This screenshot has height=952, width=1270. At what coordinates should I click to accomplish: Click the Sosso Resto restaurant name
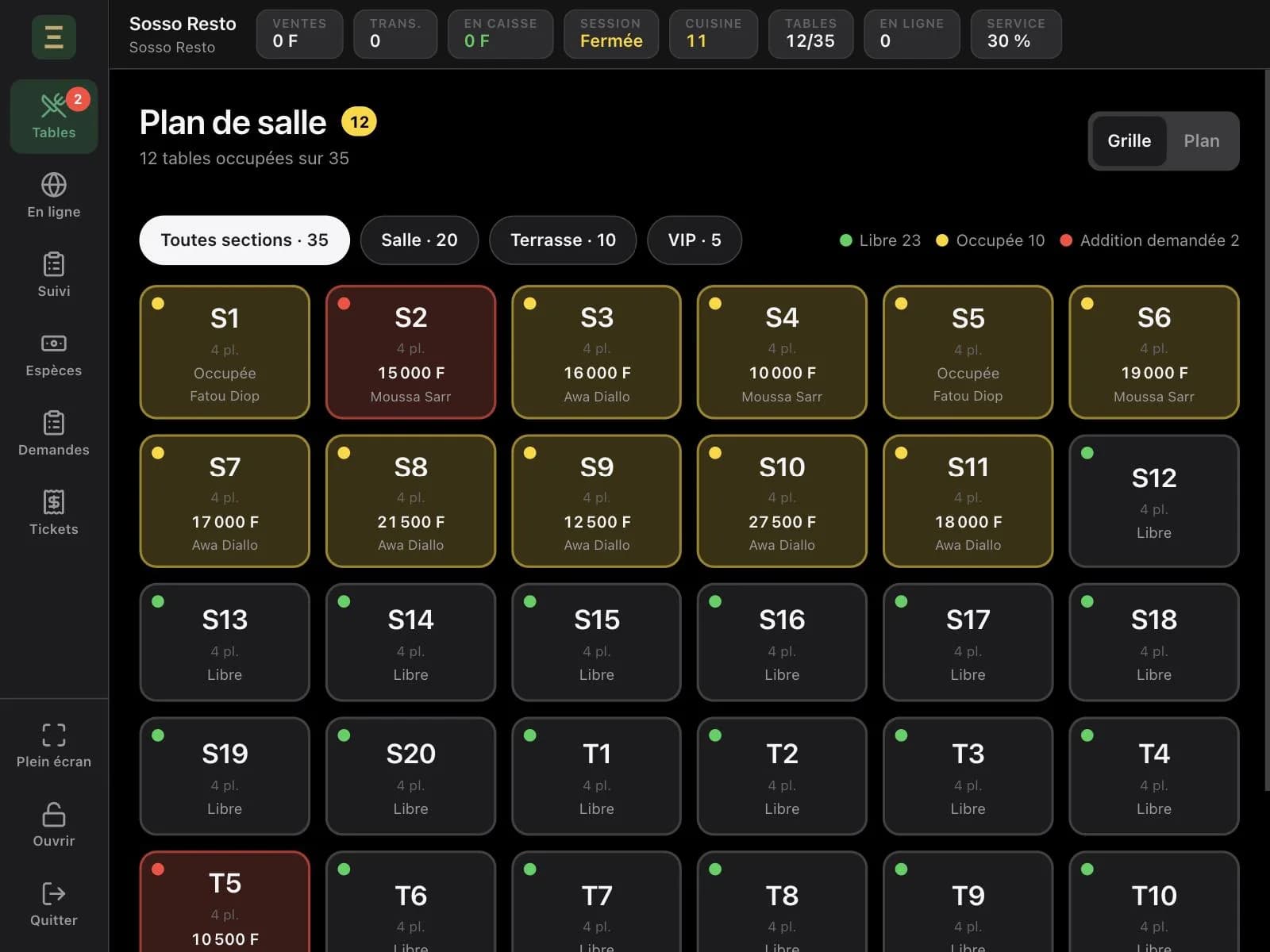(x=183, y=24)
